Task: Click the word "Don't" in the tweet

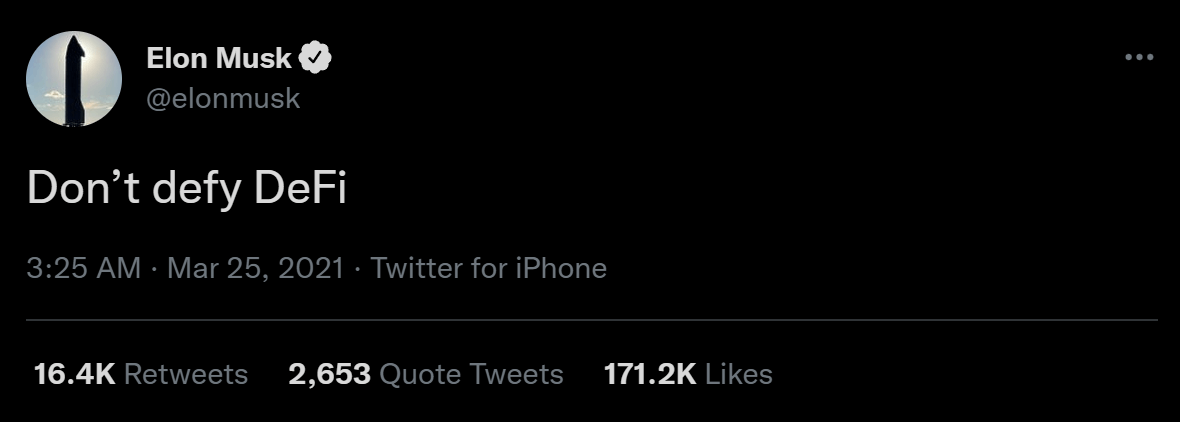Action: pos(84,188)
